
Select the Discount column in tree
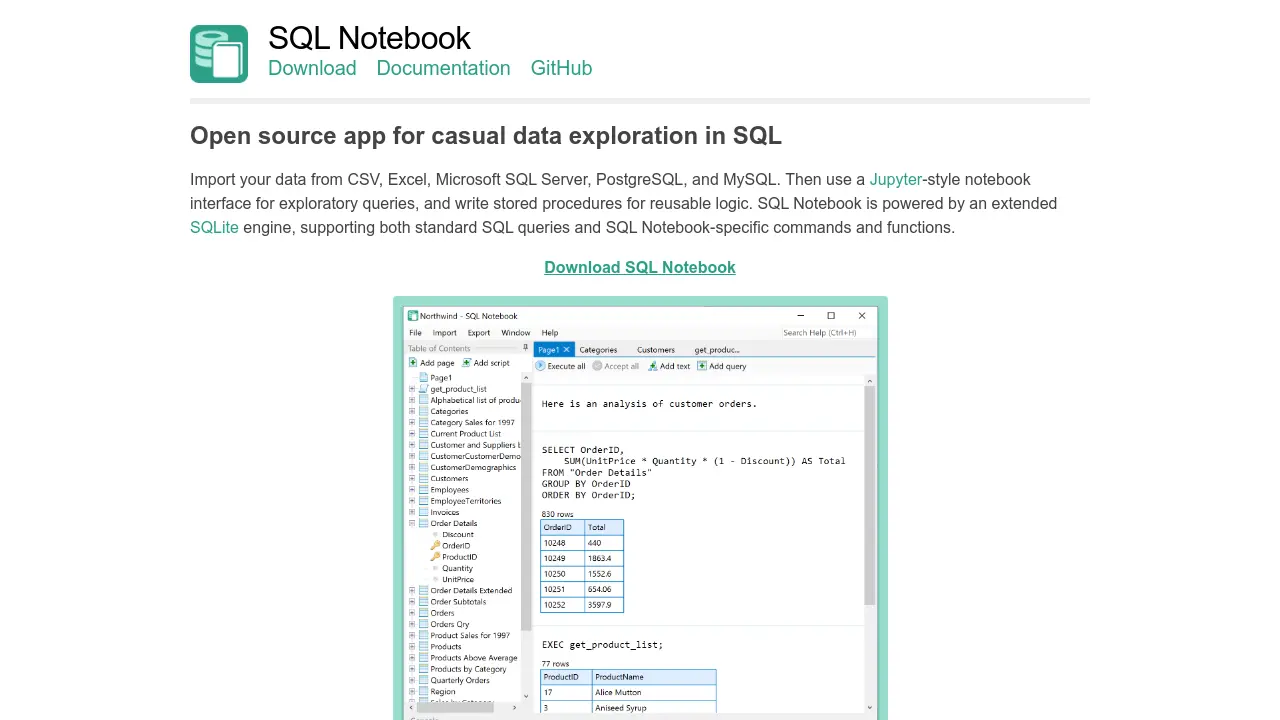(458, 535)
